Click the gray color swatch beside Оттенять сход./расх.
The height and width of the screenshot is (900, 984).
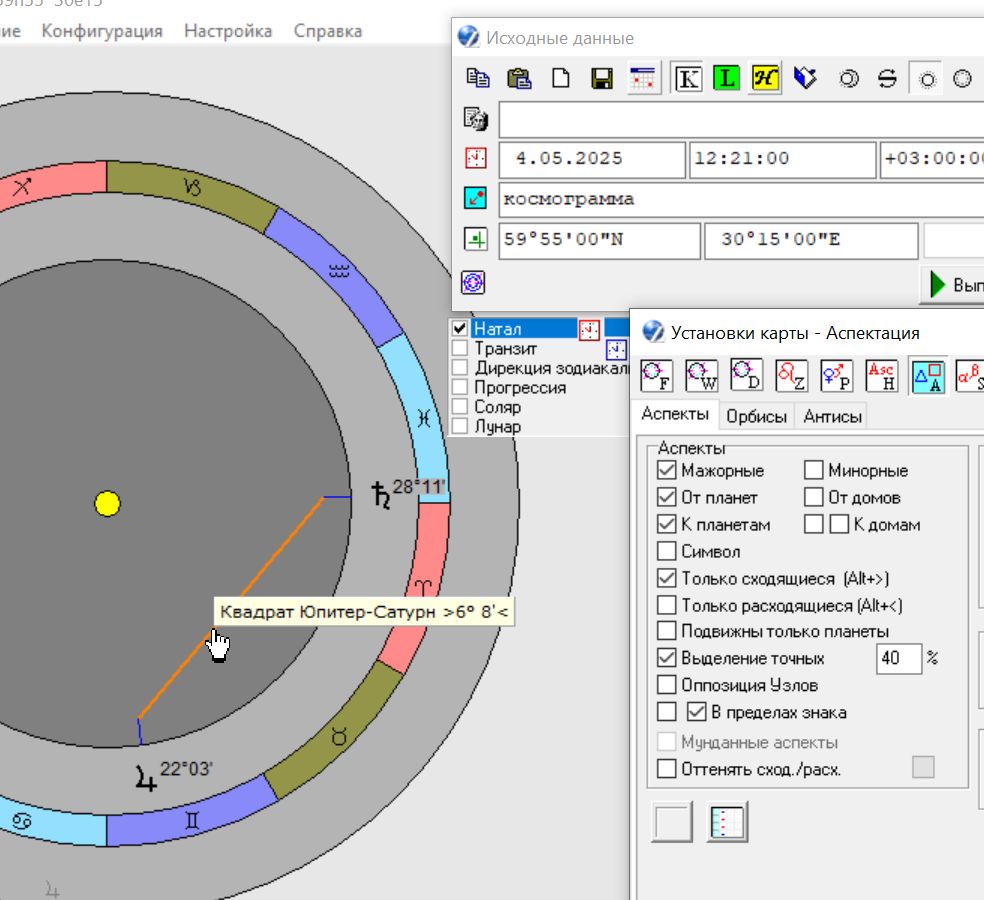tap(922, 767)
